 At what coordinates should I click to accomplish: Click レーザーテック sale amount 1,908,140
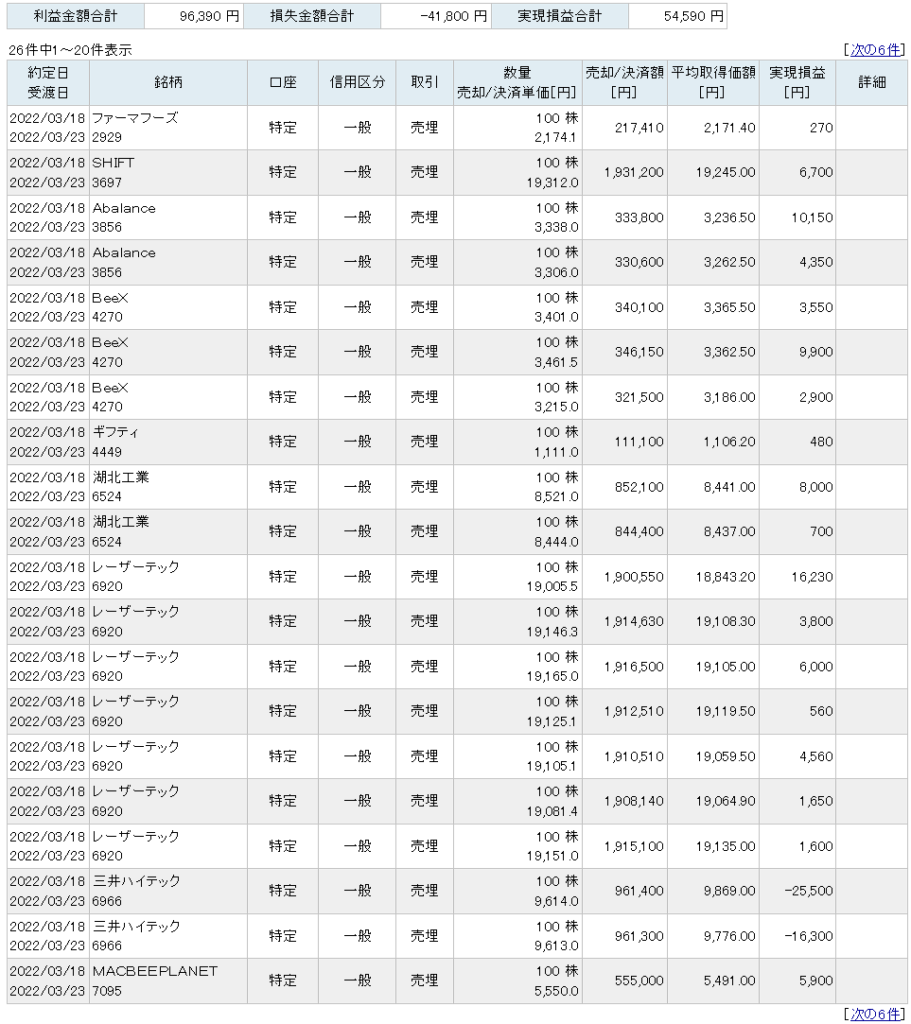(633, 801)
